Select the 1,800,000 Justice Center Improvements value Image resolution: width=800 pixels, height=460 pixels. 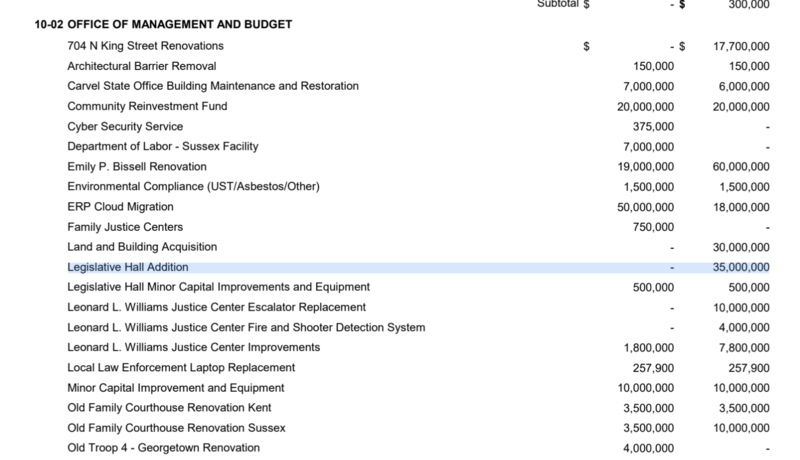(x=648, y=348)
